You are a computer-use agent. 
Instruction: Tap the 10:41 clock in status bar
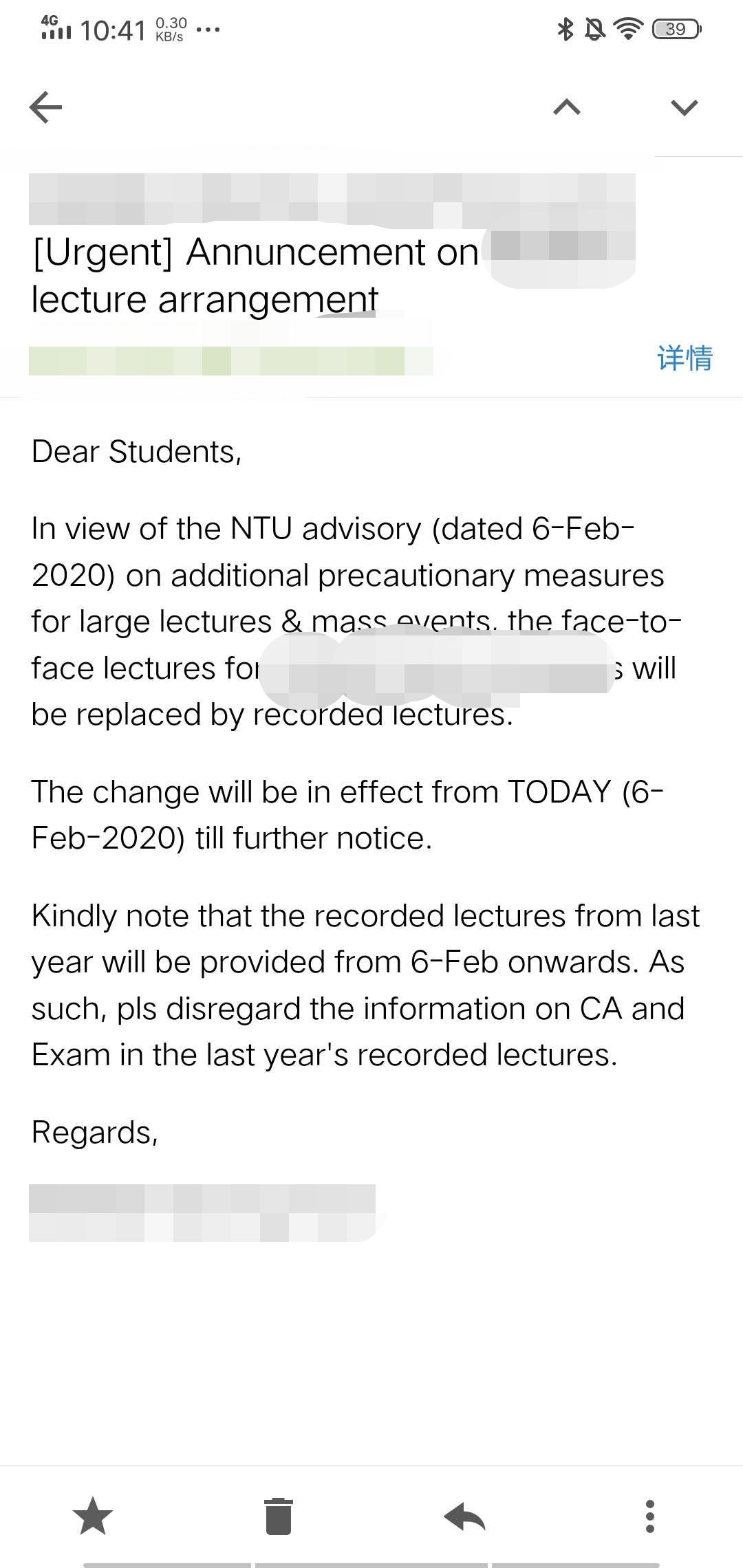tap(113, 30)
